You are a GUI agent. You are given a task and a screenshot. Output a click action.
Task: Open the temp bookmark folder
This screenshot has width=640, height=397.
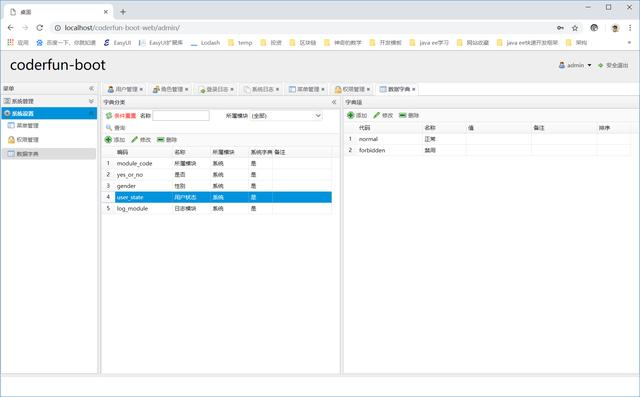click(x=240, y=42)
